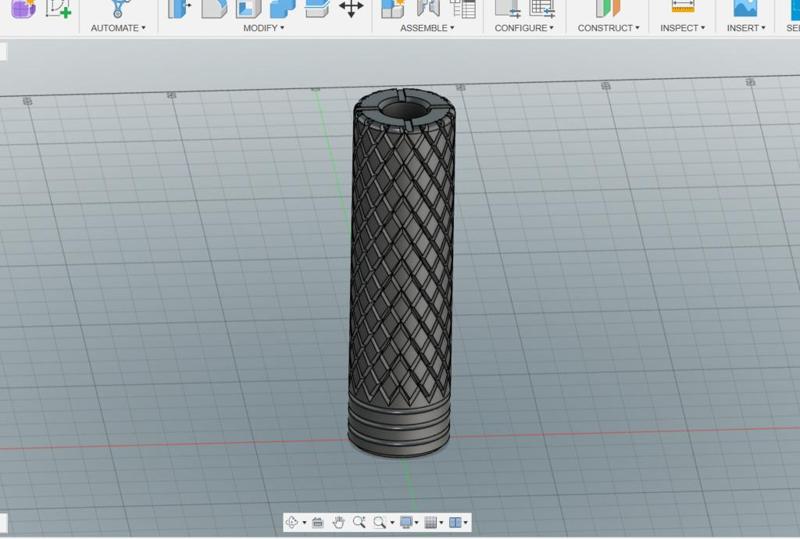The image size is (800, 539).
Task: Click the Viewports layout icon
Action: pyautogui.click(x=455, y=522)
